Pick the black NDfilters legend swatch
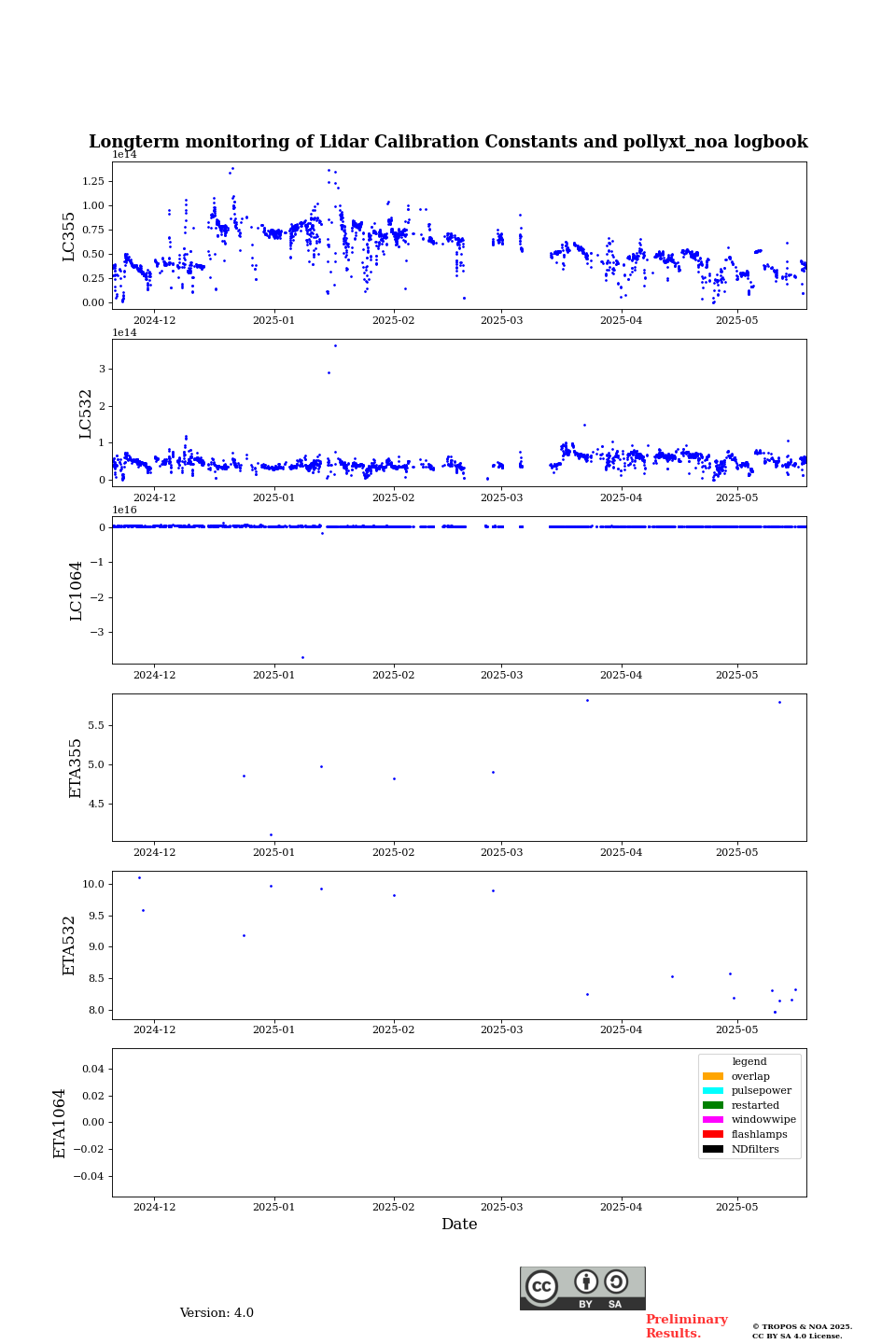 713,1149
